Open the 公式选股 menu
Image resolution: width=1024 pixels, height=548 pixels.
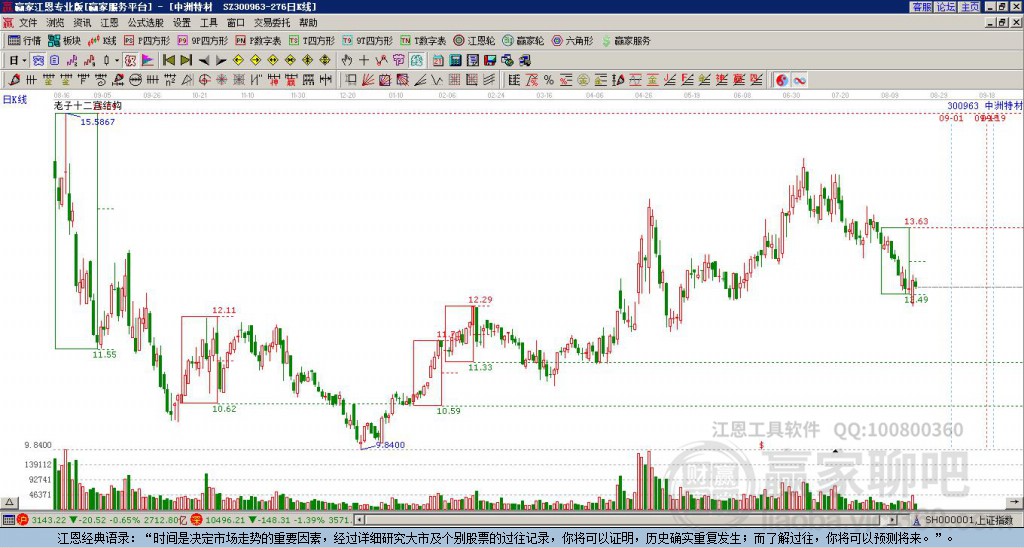point(145,23)
